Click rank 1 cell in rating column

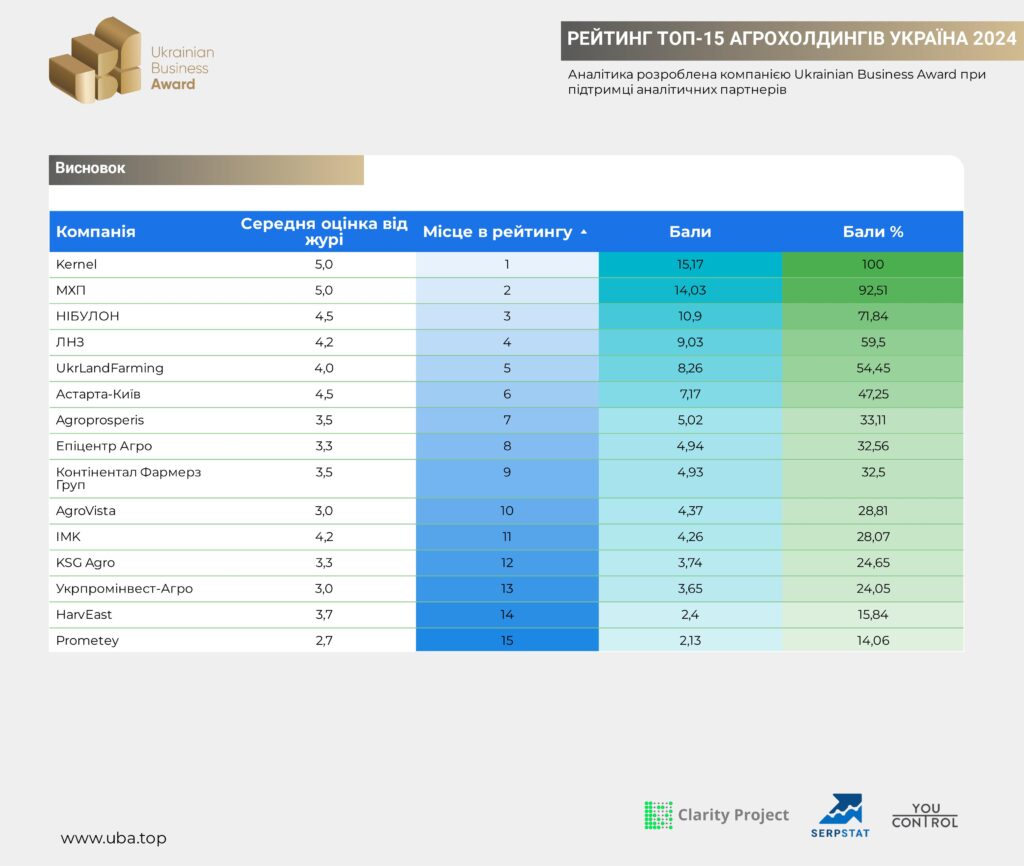tap(507, 265)
